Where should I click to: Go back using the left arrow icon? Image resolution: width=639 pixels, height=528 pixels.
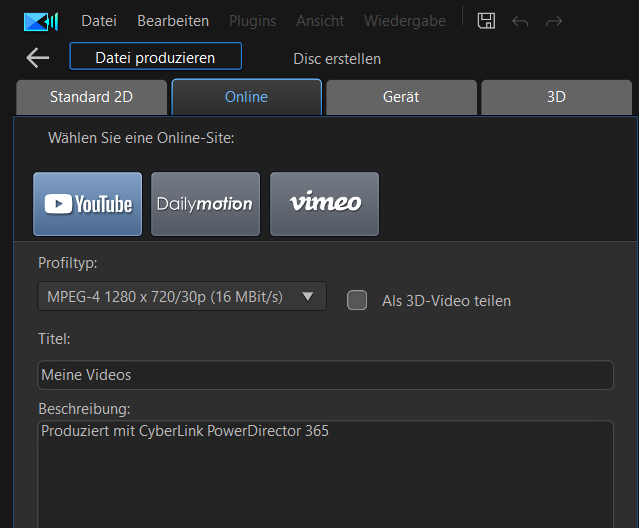coord(37,57)
